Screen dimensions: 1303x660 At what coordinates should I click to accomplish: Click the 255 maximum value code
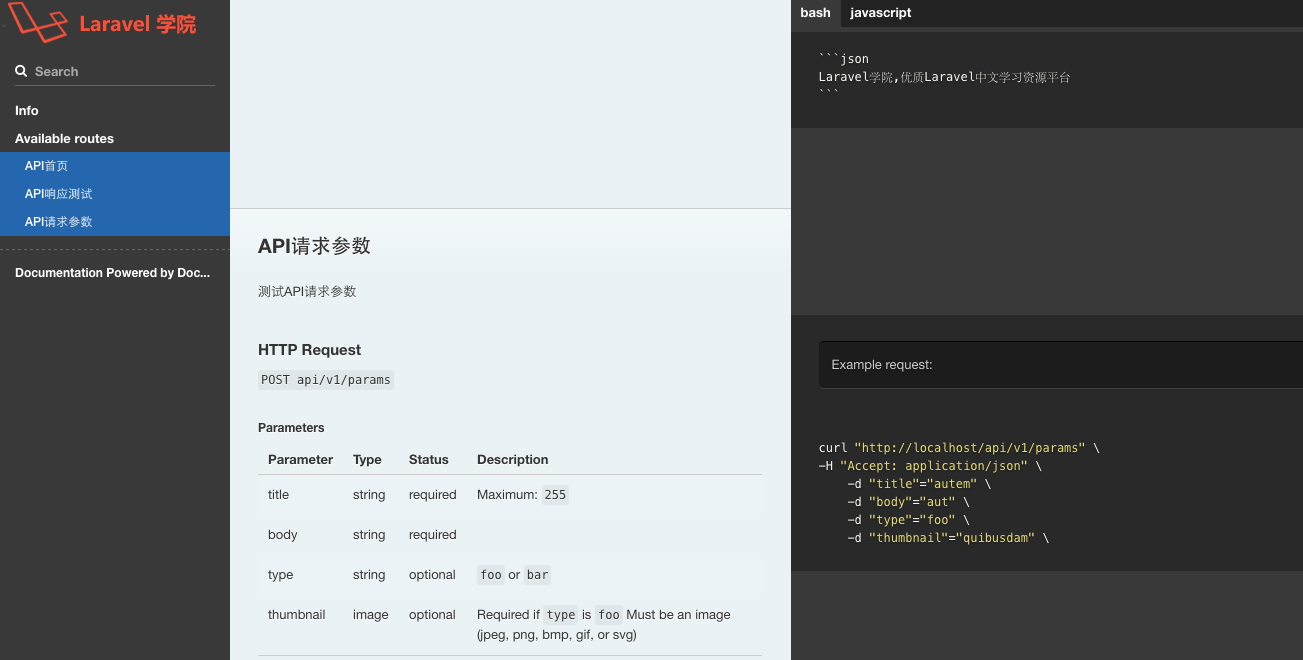click(x=555, y=495)
